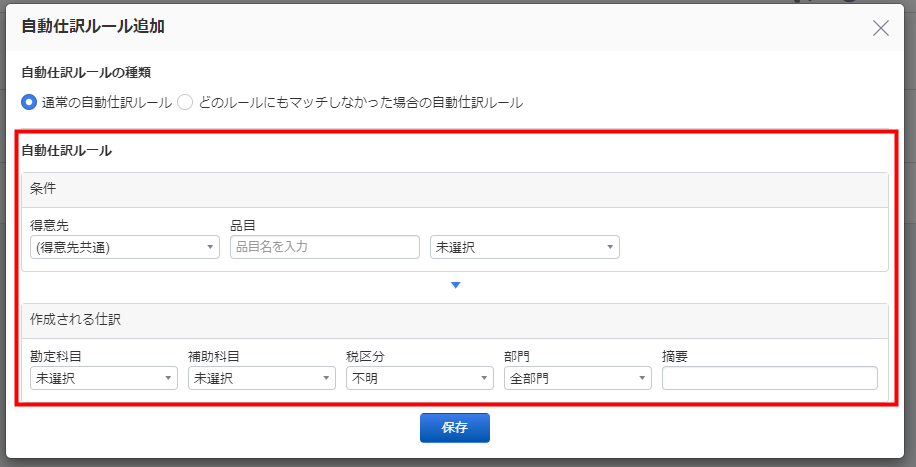Open the 得意先 dropdown
Image resolution: width=916 pixels, height=467 pixels.
(125, 247)
